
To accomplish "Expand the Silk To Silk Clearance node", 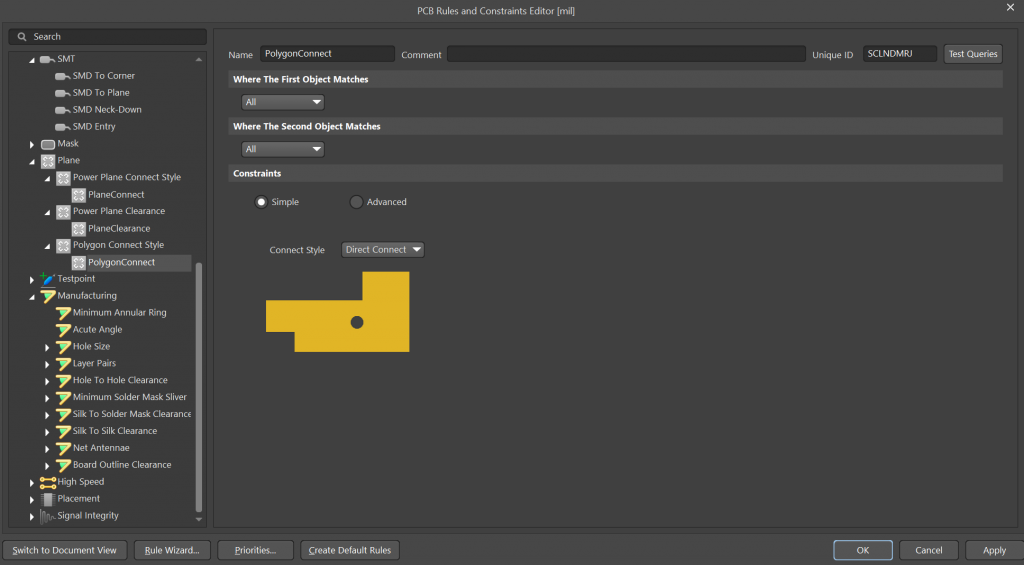I will [47, 432].
